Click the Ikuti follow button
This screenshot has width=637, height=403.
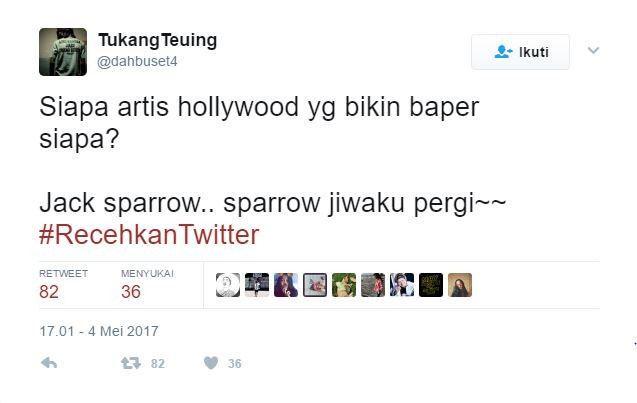pyautogui.click(x=520, y=52)
